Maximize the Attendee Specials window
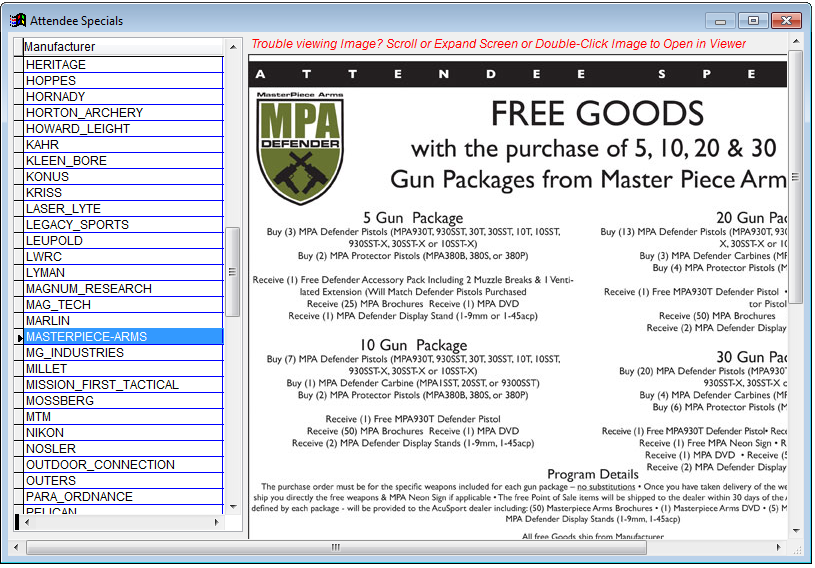The image size is (815, 568). pyautogui.click(x=753, y=21)
